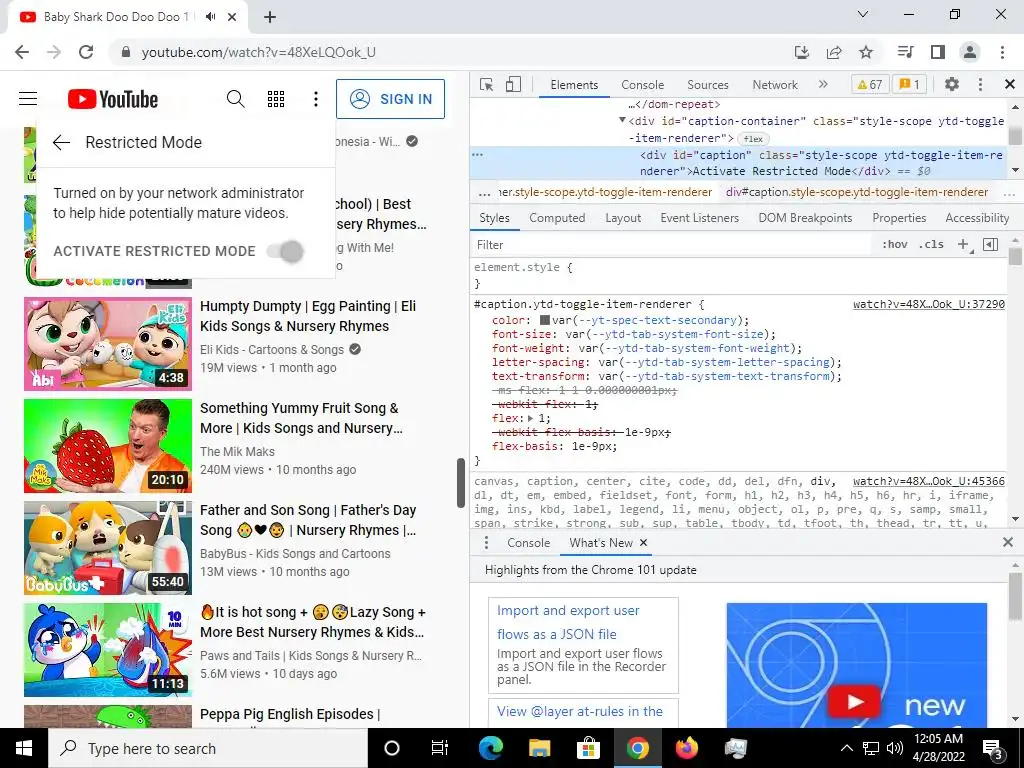Toggle the :hov element state panel
Image resolution: width=1024 pixels, height=768 pixels.
click(x=895, y=244)
